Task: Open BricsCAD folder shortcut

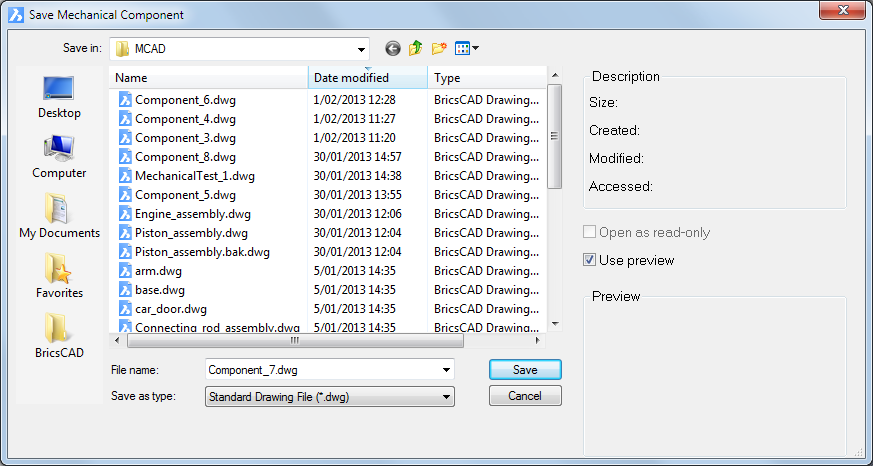Action: (x=59, y=338)
